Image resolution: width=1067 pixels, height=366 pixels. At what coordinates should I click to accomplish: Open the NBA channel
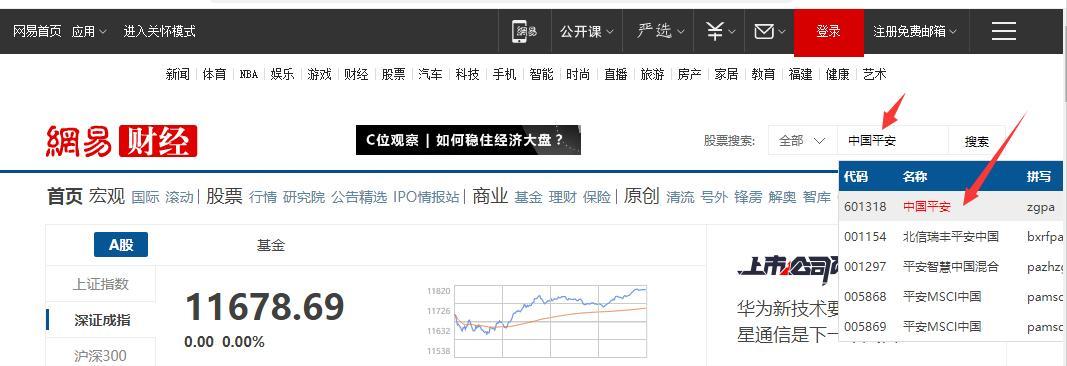click(x=249, y=74)
